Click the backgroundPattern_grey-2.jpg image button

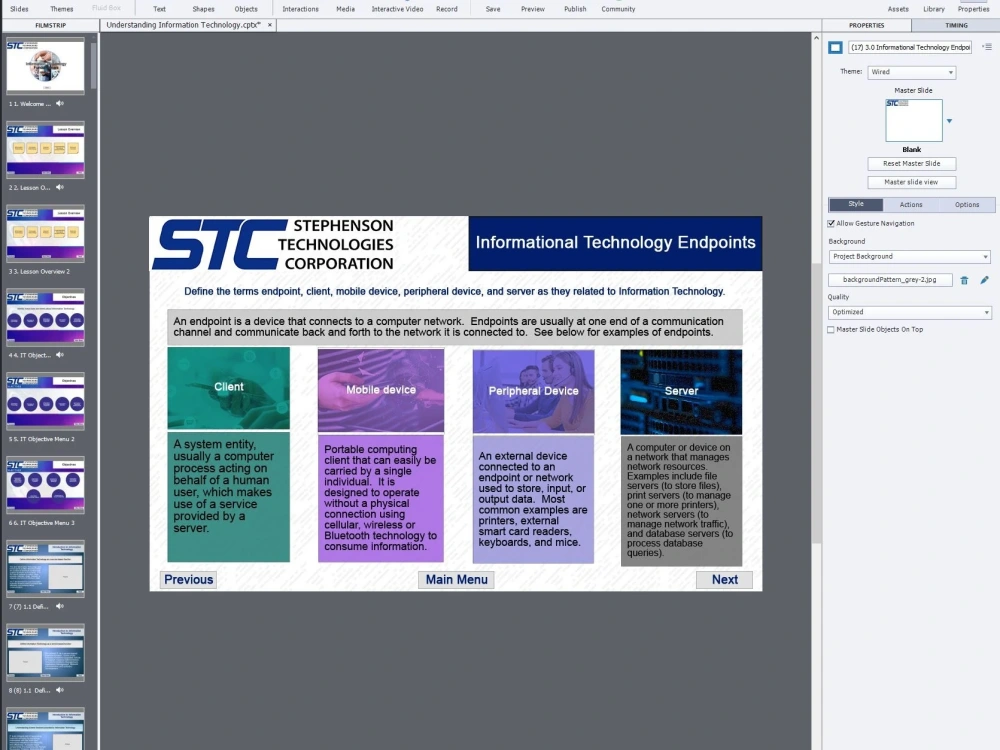click(890, 279)
